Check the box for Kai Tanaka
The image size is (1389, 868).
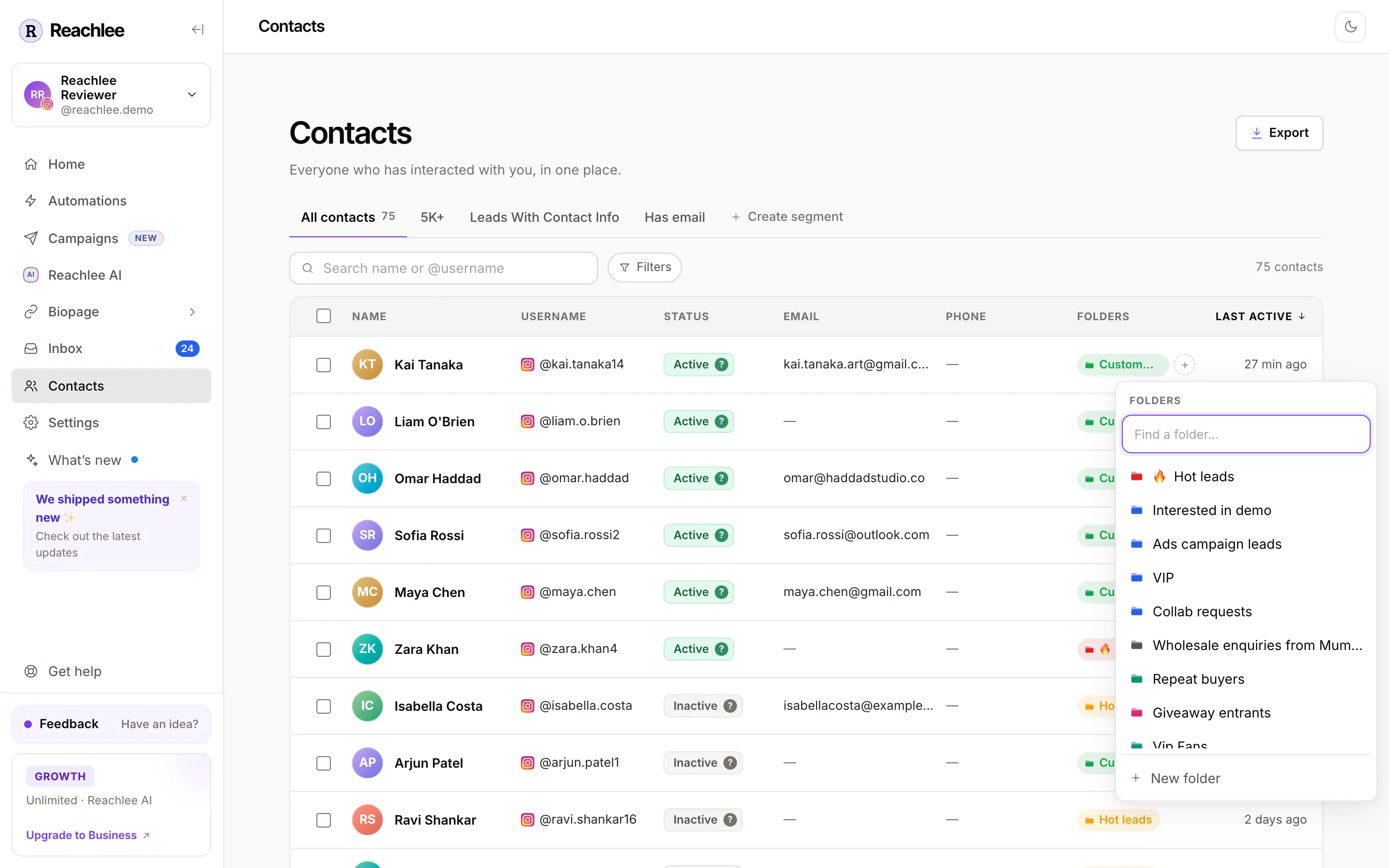324,365
